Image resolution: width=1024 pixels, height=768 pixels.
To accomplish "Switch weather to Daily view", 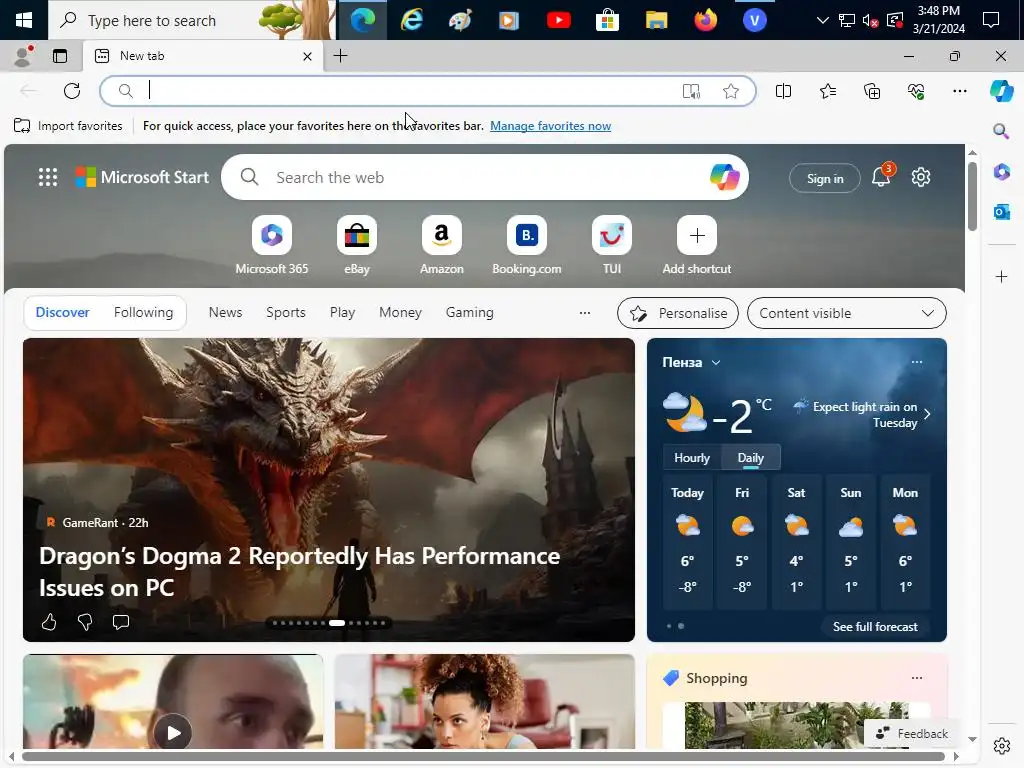I will pos(750,458).
